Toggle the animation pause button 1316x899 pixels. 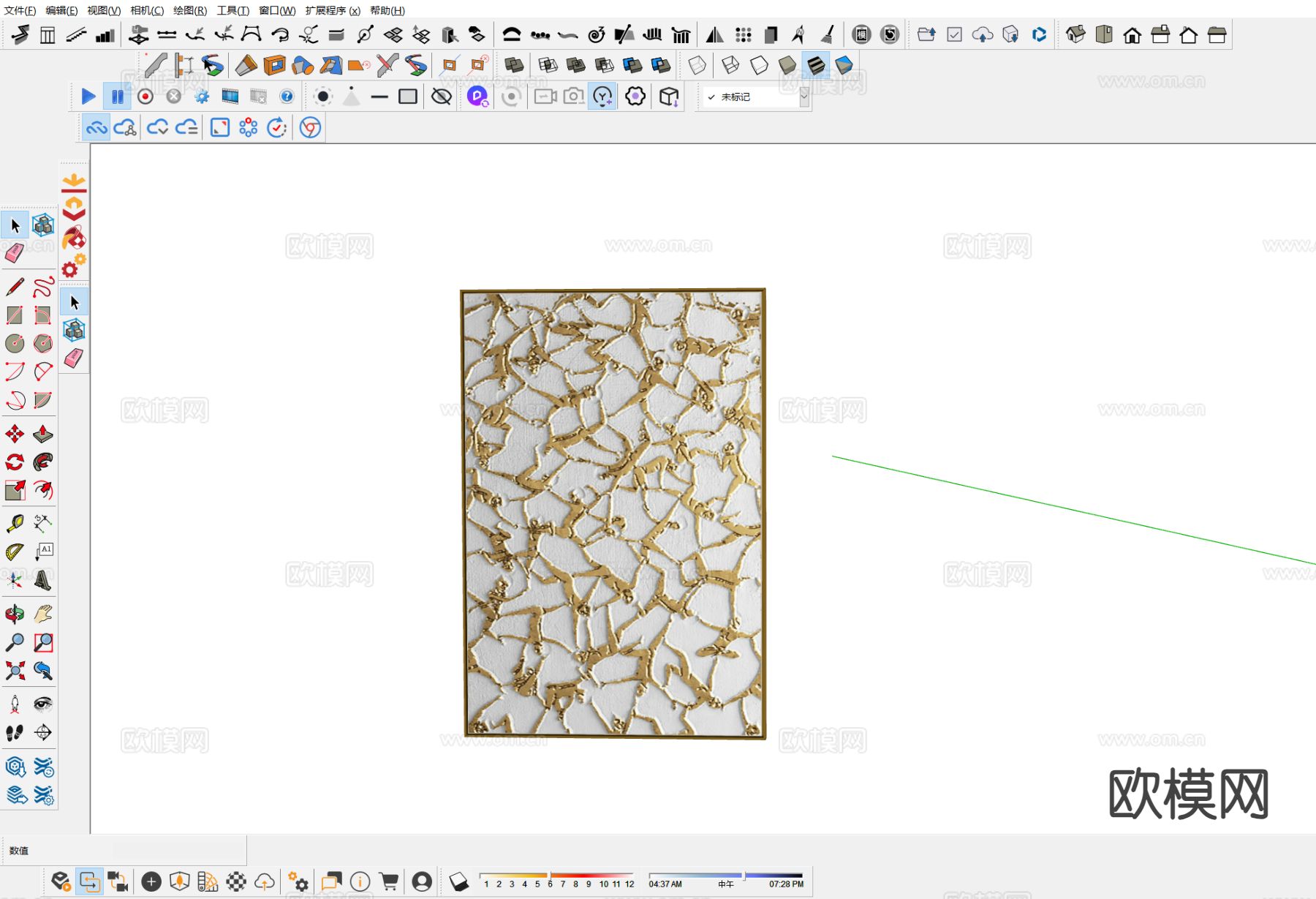(117, 97)
